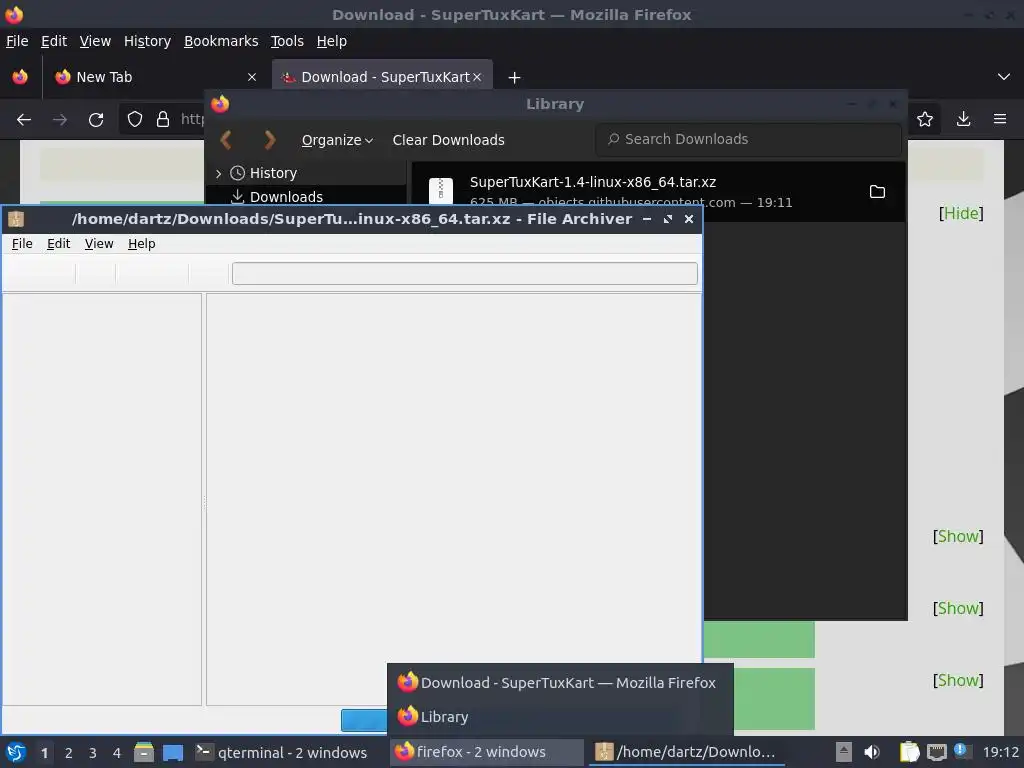Go back in Firefox
Screen dimensions: 1024x768
click(24, 120)
